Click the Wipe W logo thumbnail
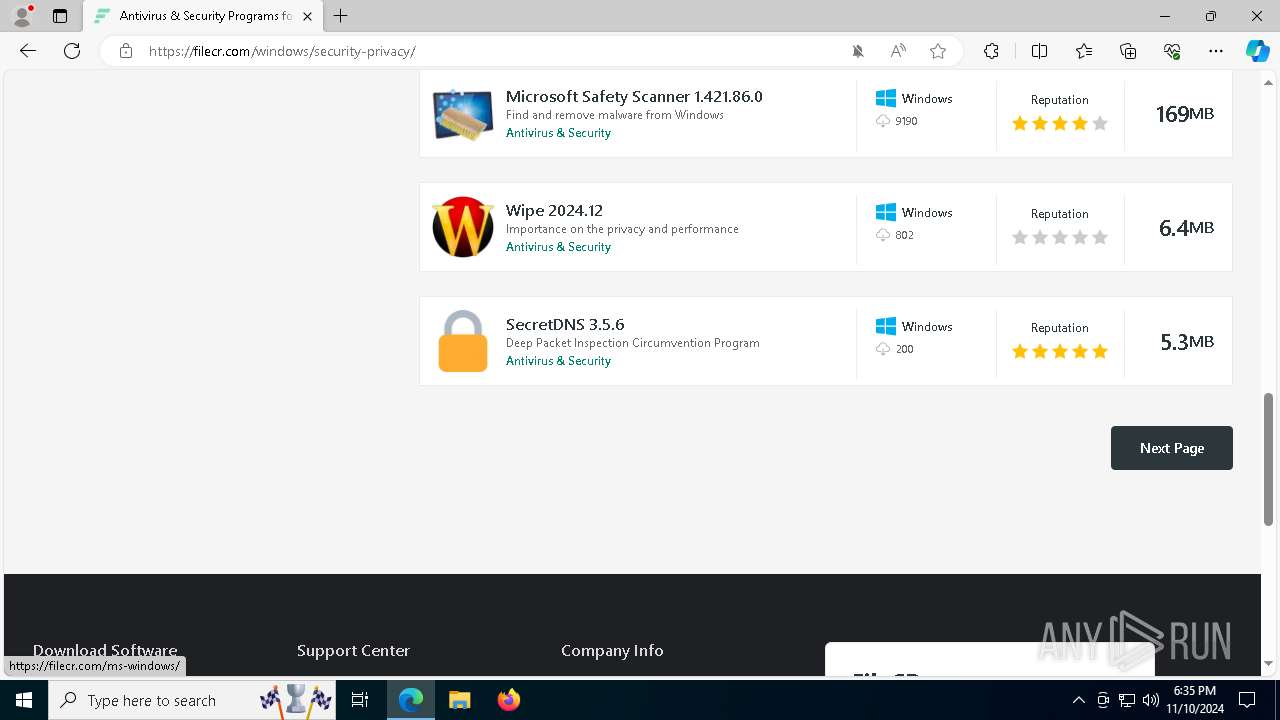 [463, 227]
